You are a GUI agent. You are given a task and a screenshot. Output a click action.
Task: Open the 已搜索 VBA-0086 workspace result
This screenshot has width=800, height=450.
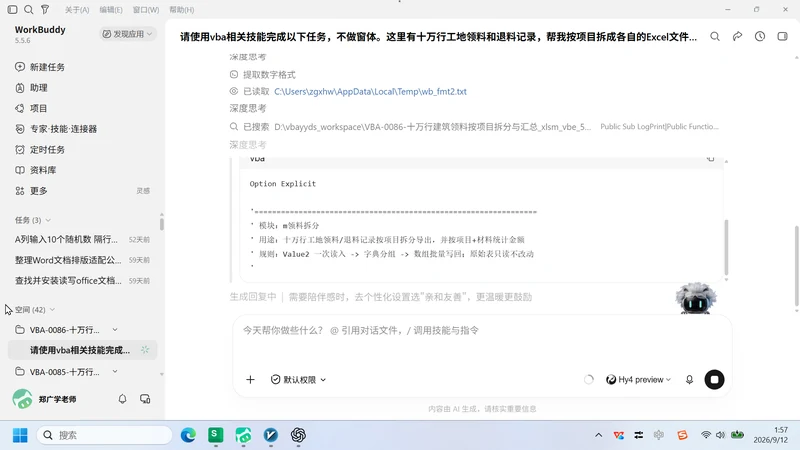(433, 127)
